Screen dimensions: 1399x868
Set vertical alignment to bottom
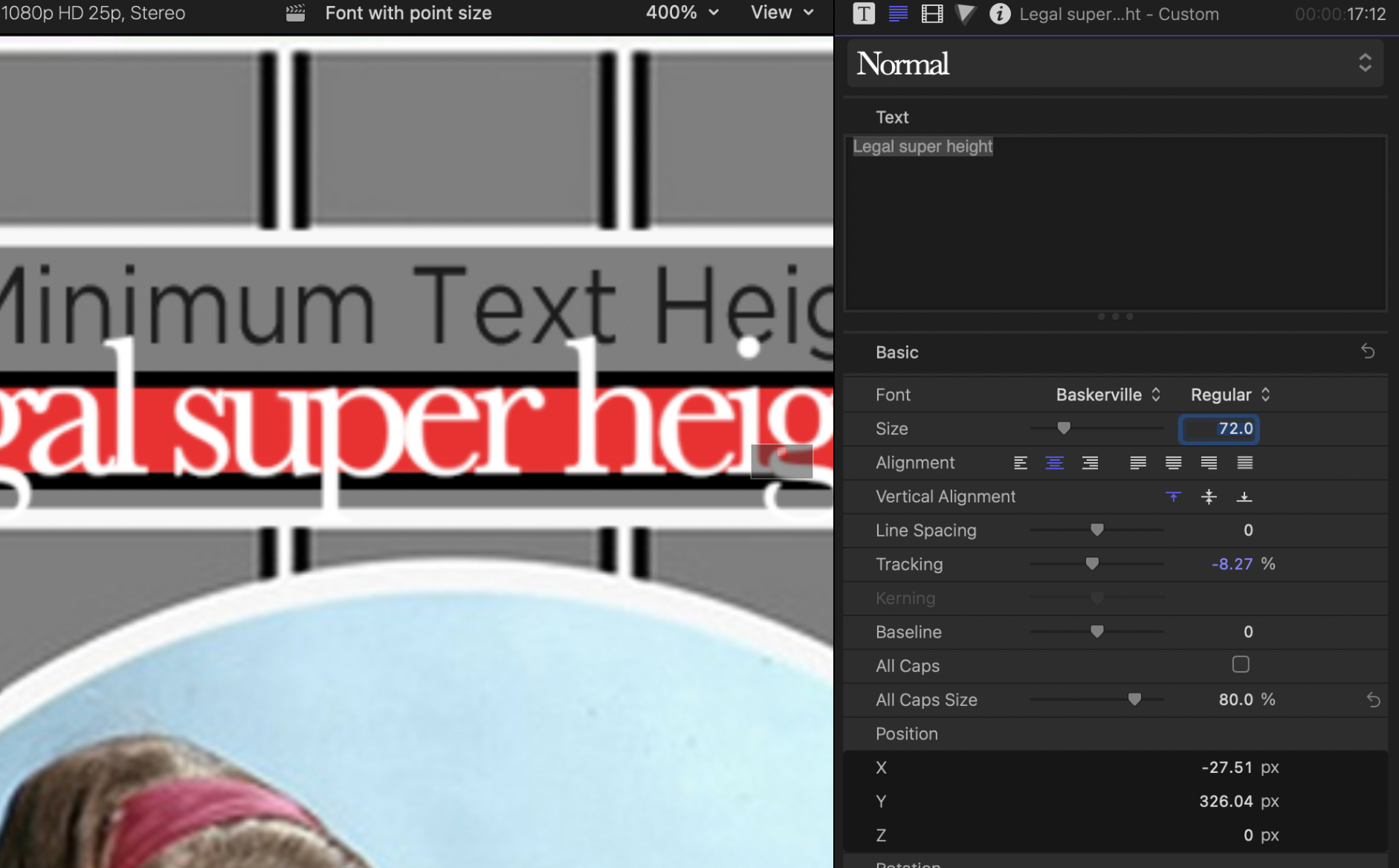(1244, 496)
